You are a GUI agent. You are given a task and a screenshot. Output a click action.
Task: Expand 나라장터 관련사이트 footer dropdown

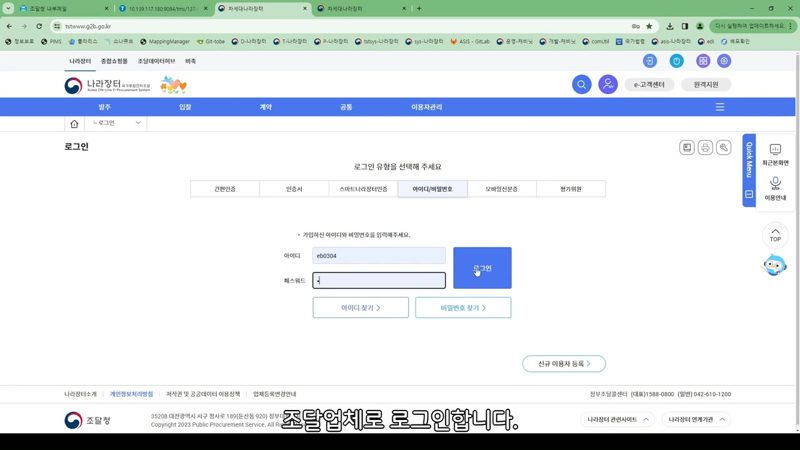pyautogui.click(x=617, y=419)
